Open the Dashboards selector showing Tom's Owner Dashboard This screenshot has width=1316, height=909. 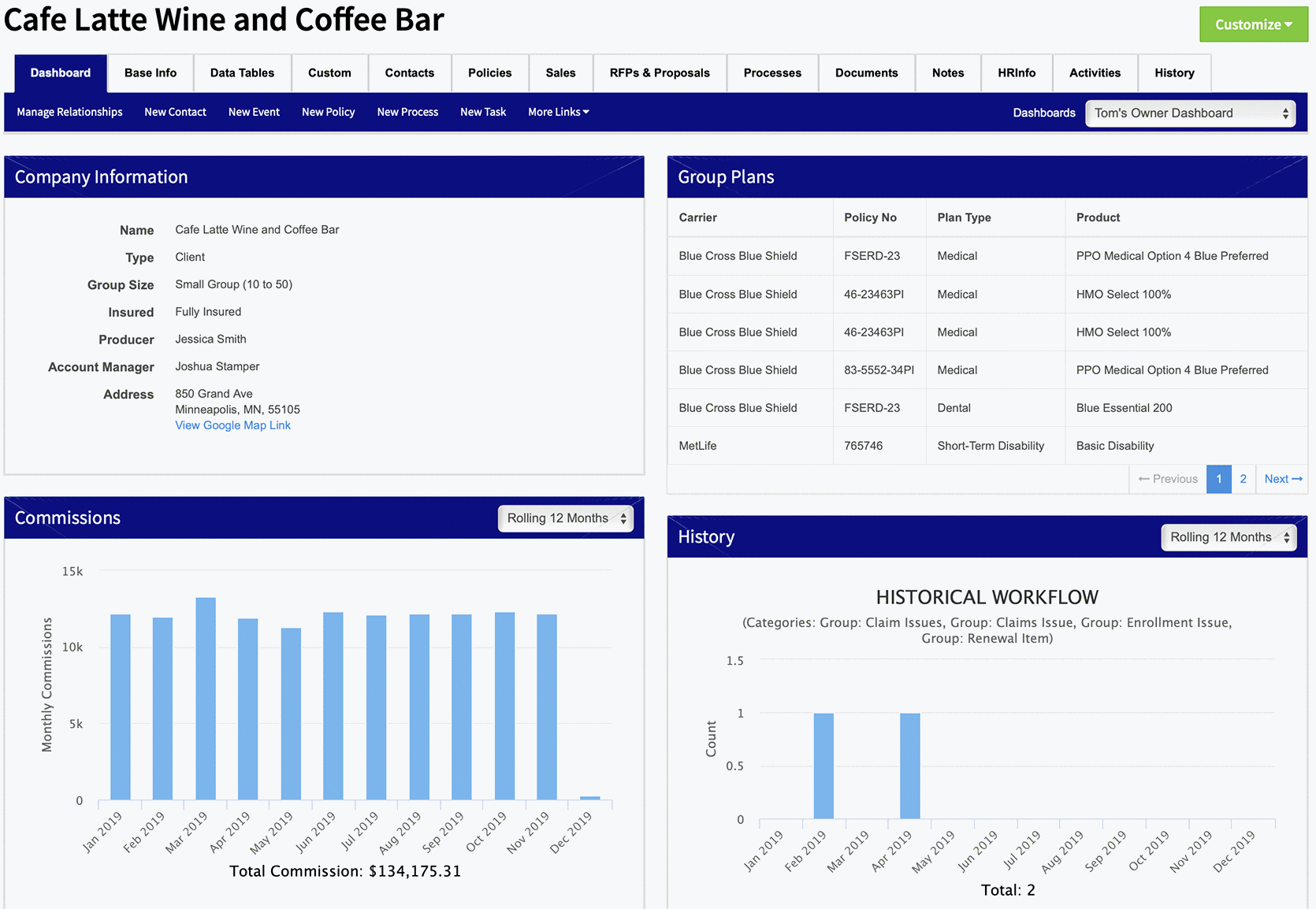coord(1190,113)
